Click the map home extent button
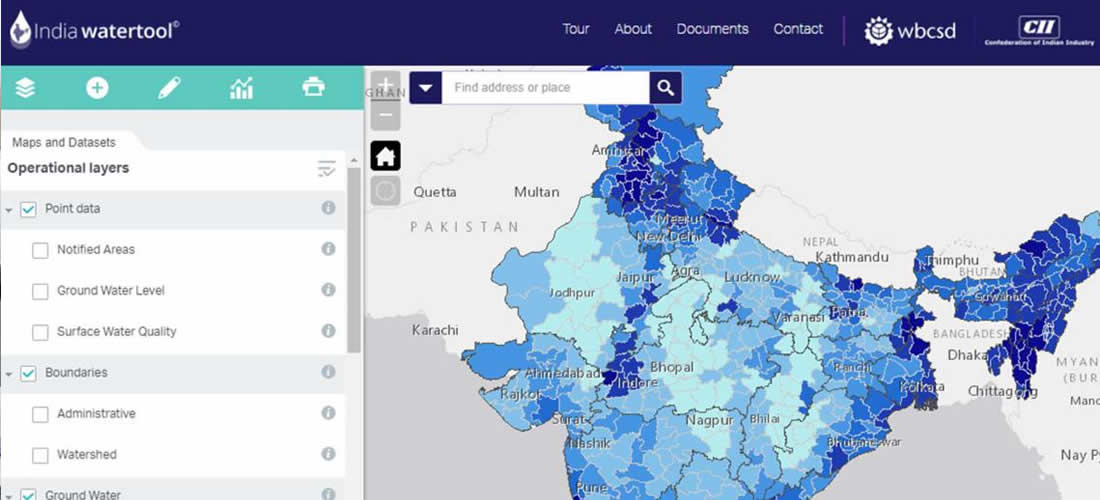 click(385, 156)
